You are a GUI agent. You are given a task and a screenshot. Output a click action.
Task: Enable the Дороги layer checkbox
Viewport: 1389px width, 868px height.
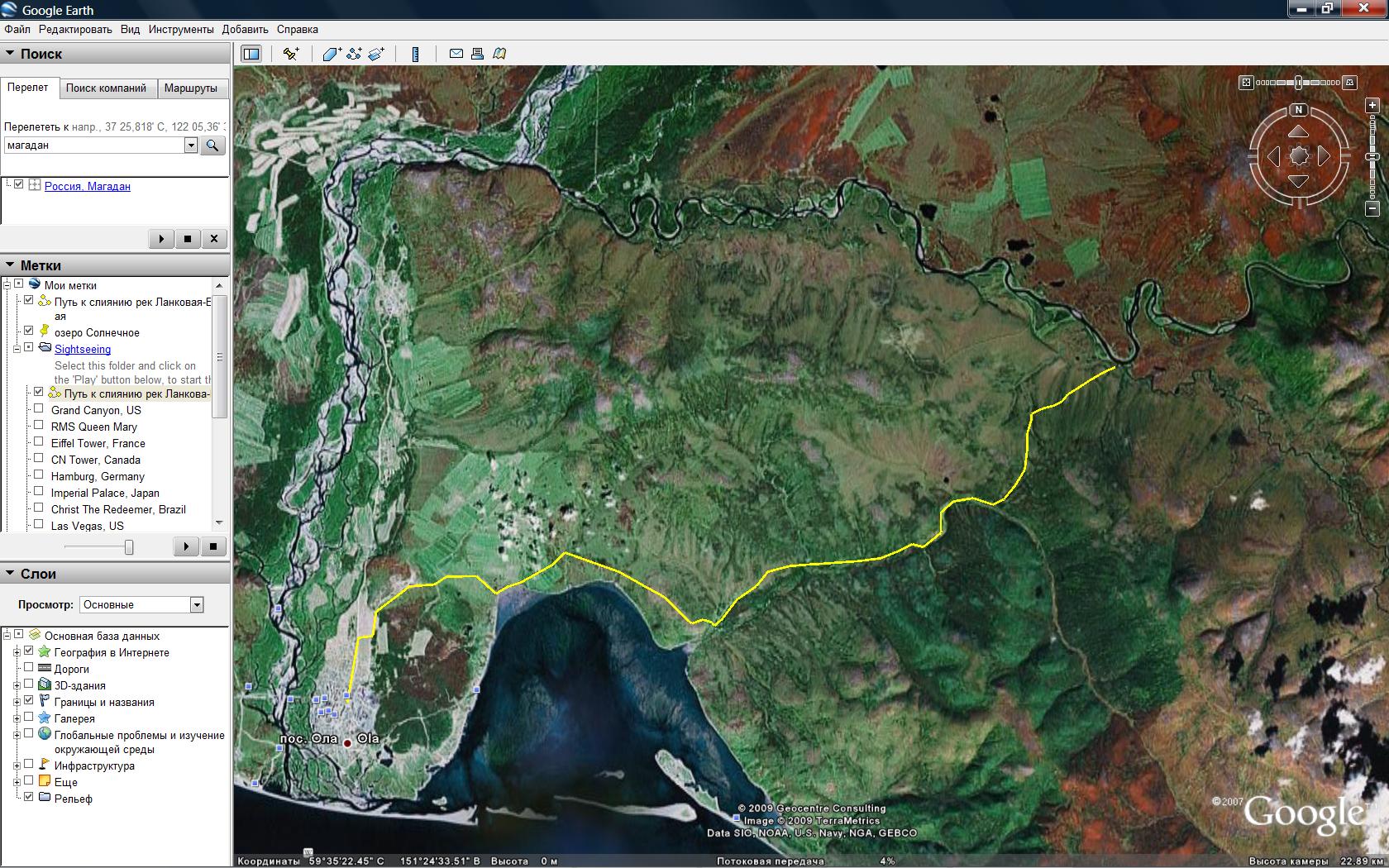point(29,668)
